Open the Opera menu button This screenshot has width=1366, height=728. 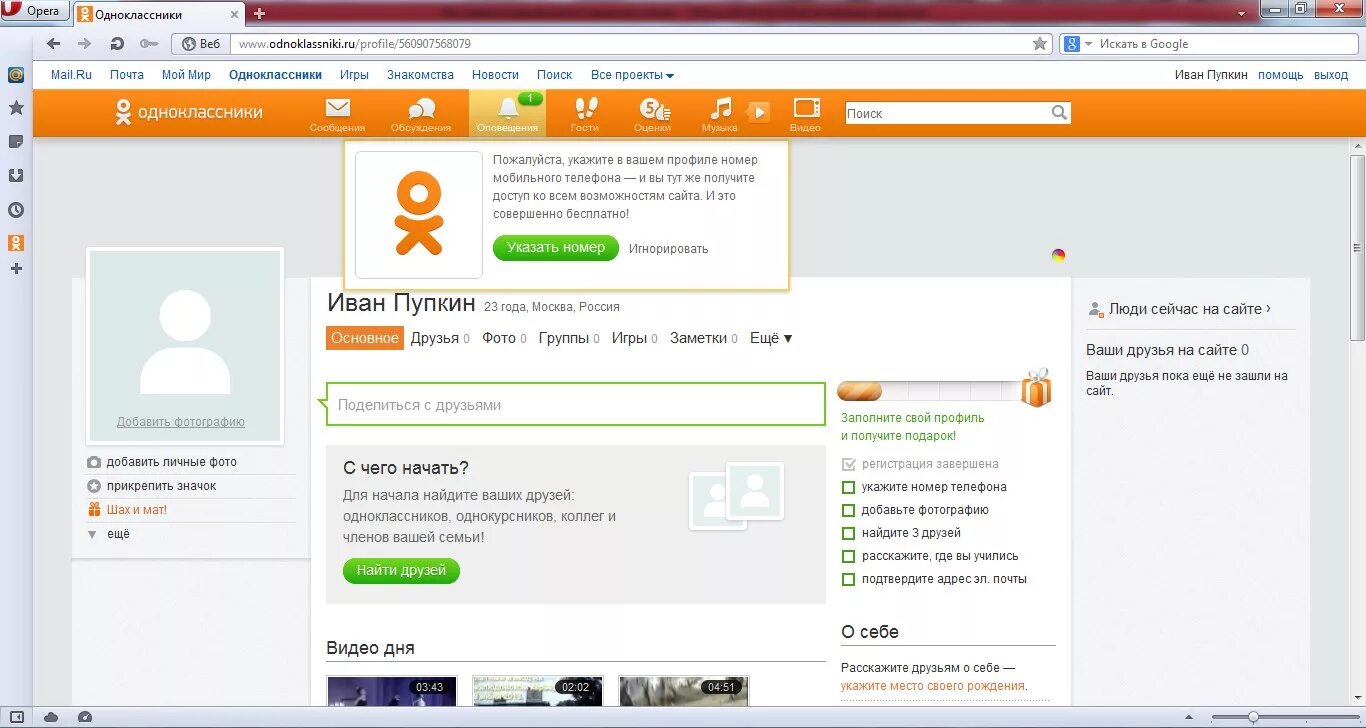tap(34, 11)
